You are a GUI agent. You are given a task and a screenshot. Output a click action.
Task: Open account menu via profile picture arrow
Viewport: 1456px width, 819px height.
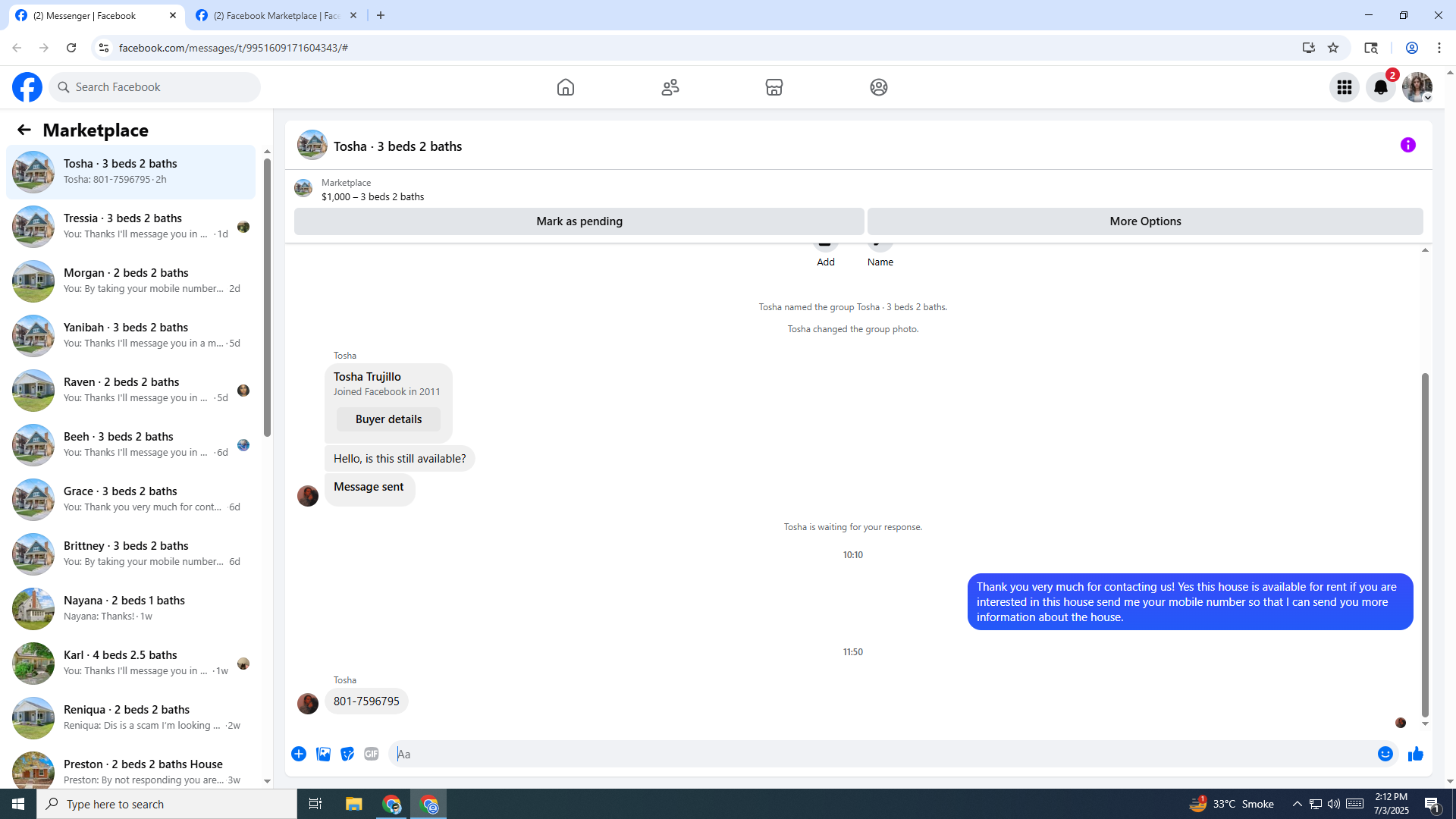pyautogui.click(x=1426, y=98)
